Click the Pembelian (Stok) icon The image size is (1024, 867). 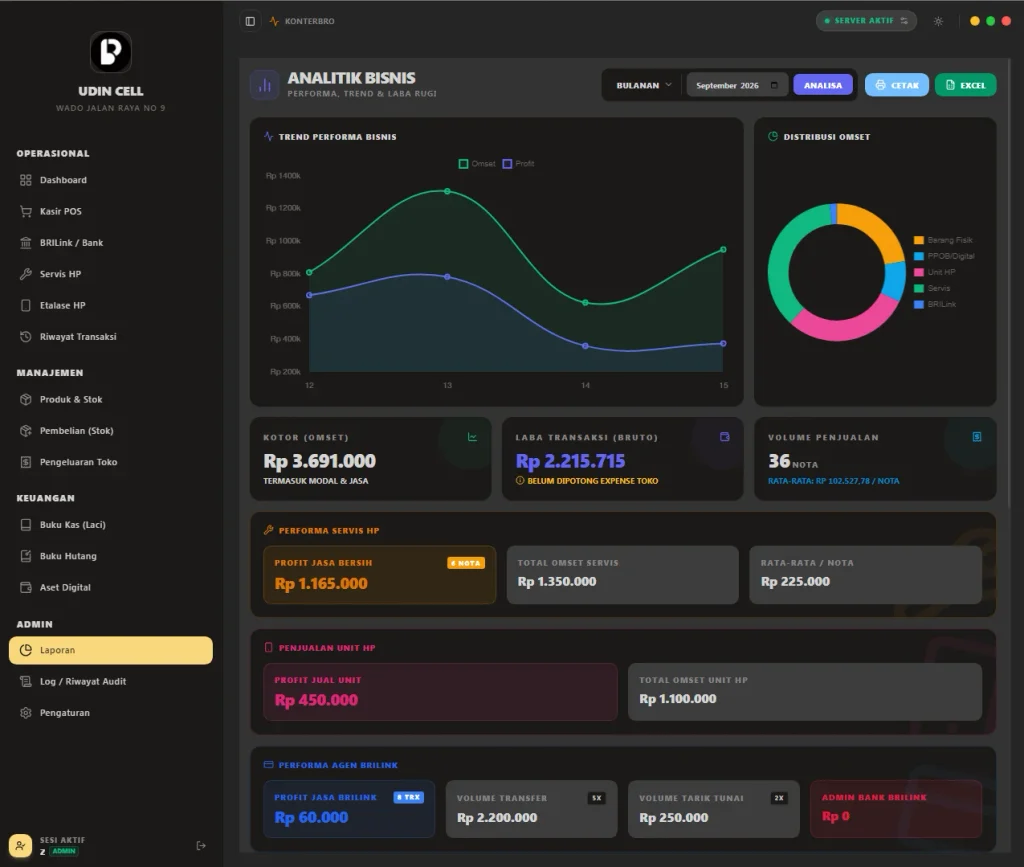(x=25, y=431)
